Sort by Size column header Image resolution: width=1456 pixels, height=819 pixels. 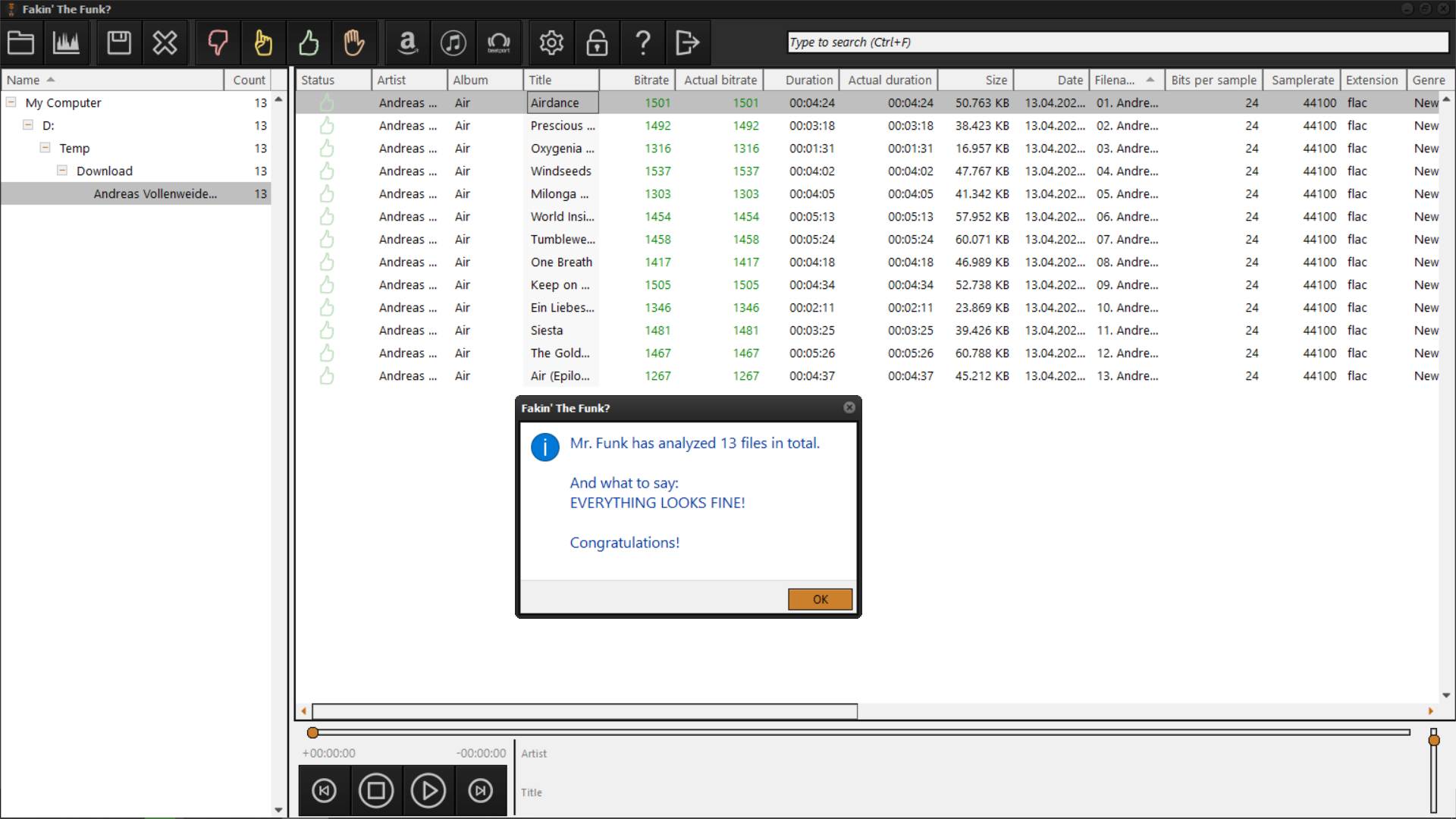[976, 80]
